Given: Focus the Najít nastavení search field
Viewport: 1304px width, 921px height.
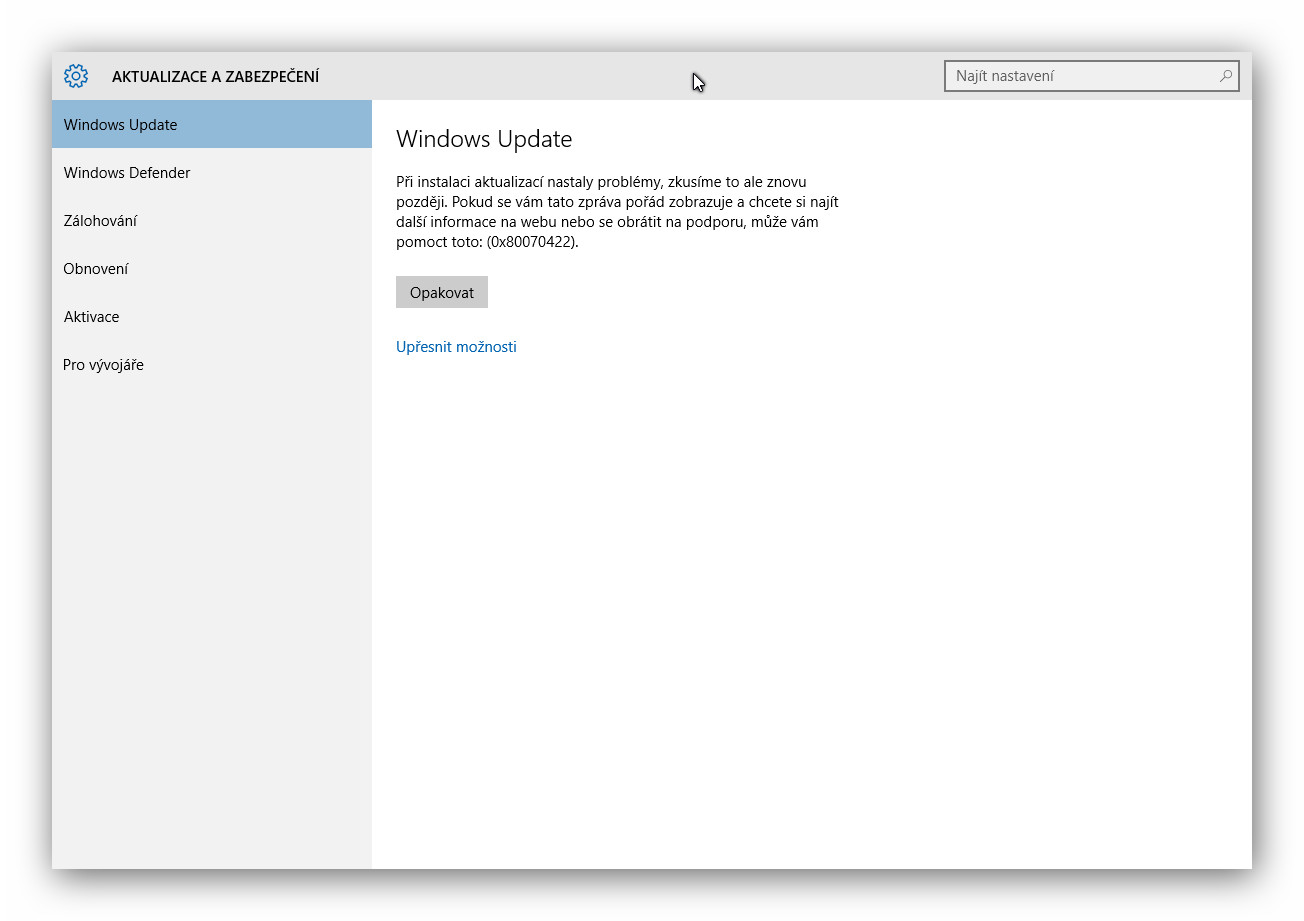Looking at the screenshot, I should click(x=1091, y=76).
